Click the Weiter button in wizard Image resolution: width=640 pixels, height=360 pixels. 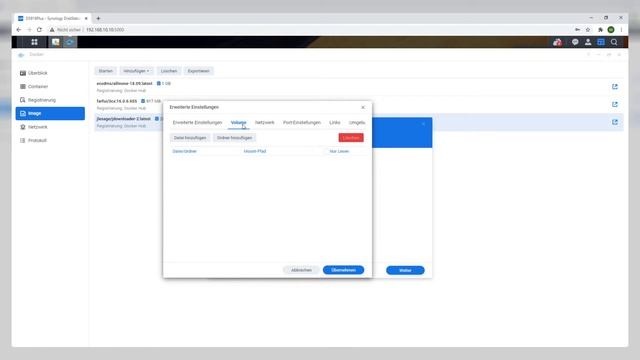[405, 271]
